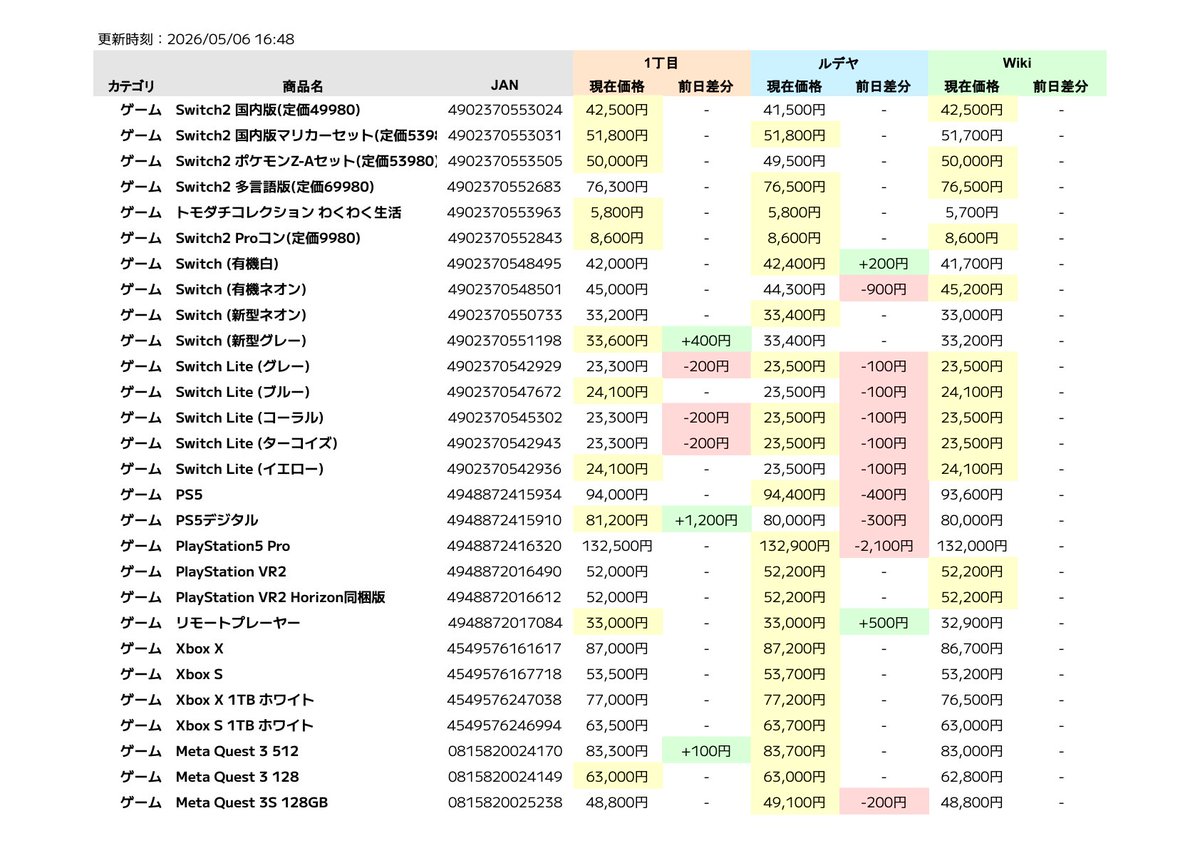Click 41,500円 ルデヤ price for Switch2 国内版
The height and width of the screenshot is (848, 1200).
tap(797, 110)
